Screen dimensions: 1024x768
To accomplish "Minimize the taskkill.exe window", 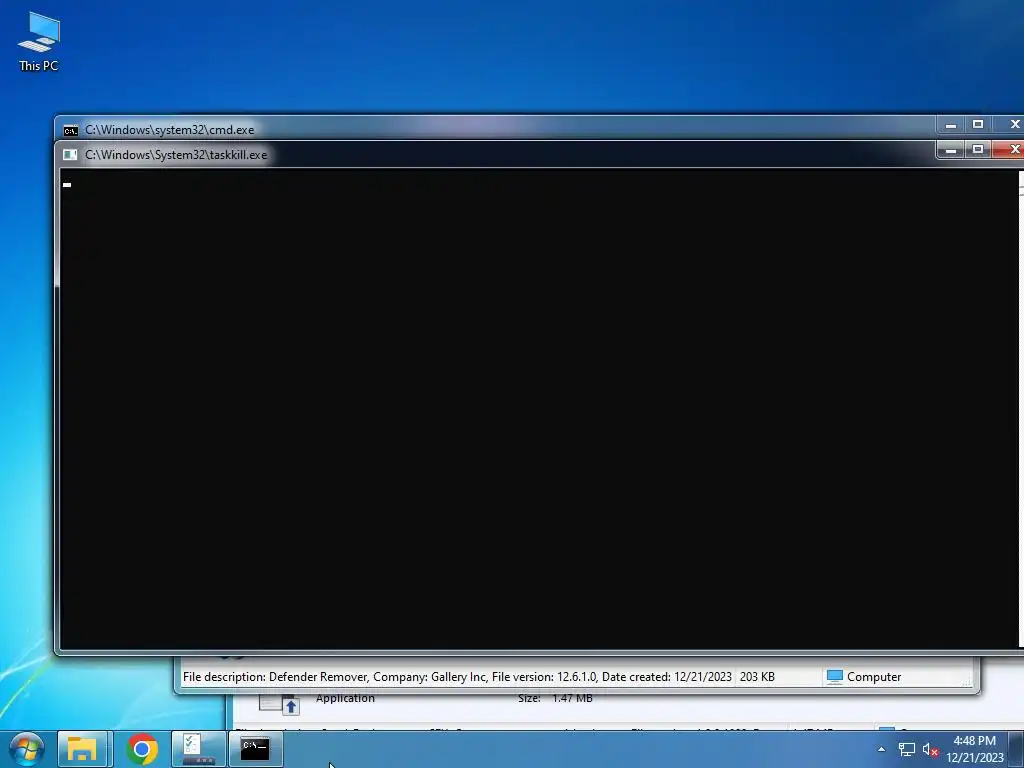I will 951,150.
